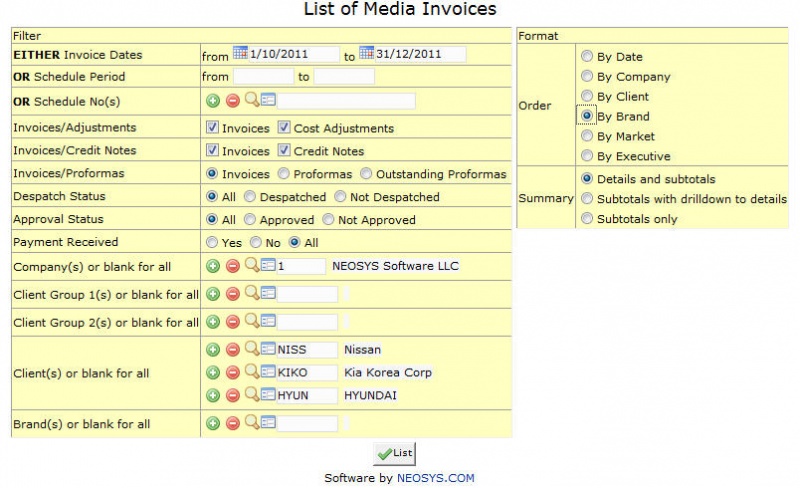Open list icon beside HYUN client
This screenshot has width=800, height=488.
tap(268, 395)
